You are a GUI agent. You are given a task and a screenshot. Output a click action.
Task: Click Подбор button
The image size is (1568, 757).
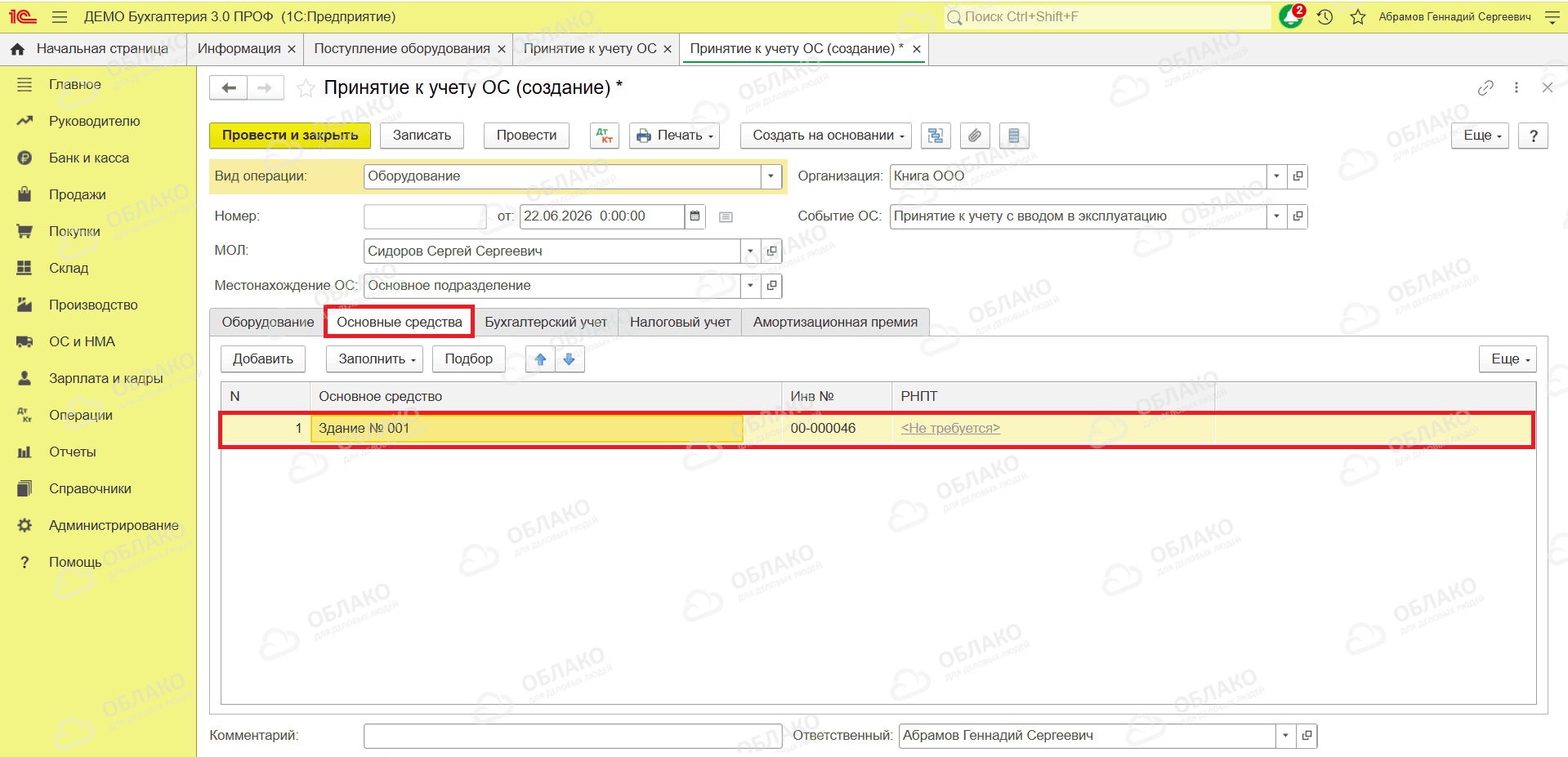pyautogui.click(x=469, y=359)
